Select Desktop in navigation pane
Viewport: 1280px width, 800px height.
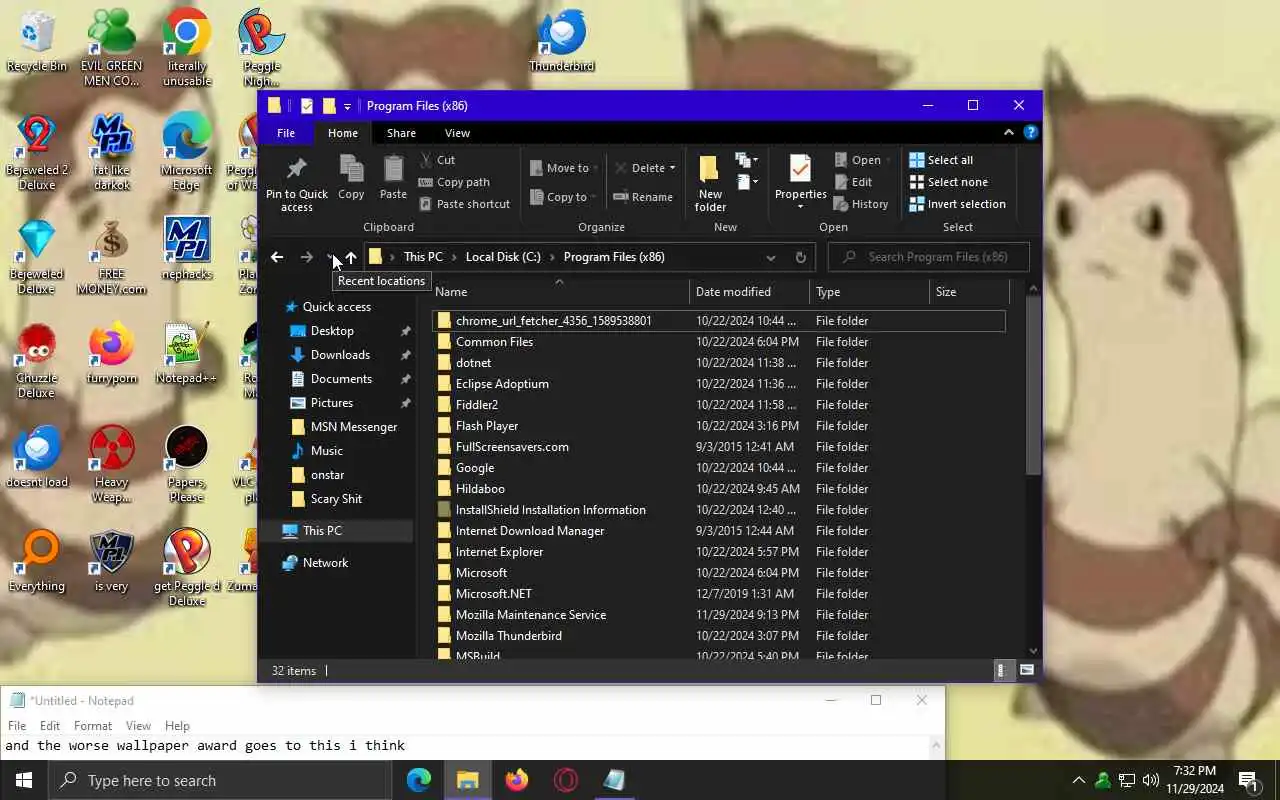[332, 331]
